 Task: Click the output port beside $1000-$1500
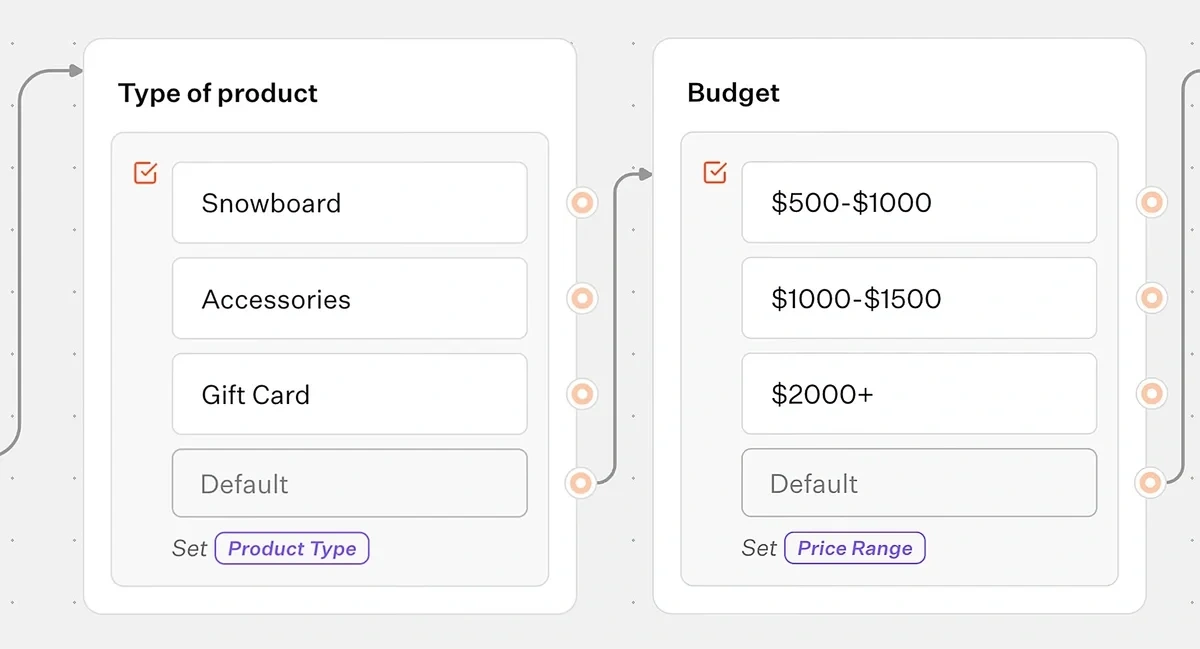click(x=1151, y=297)
